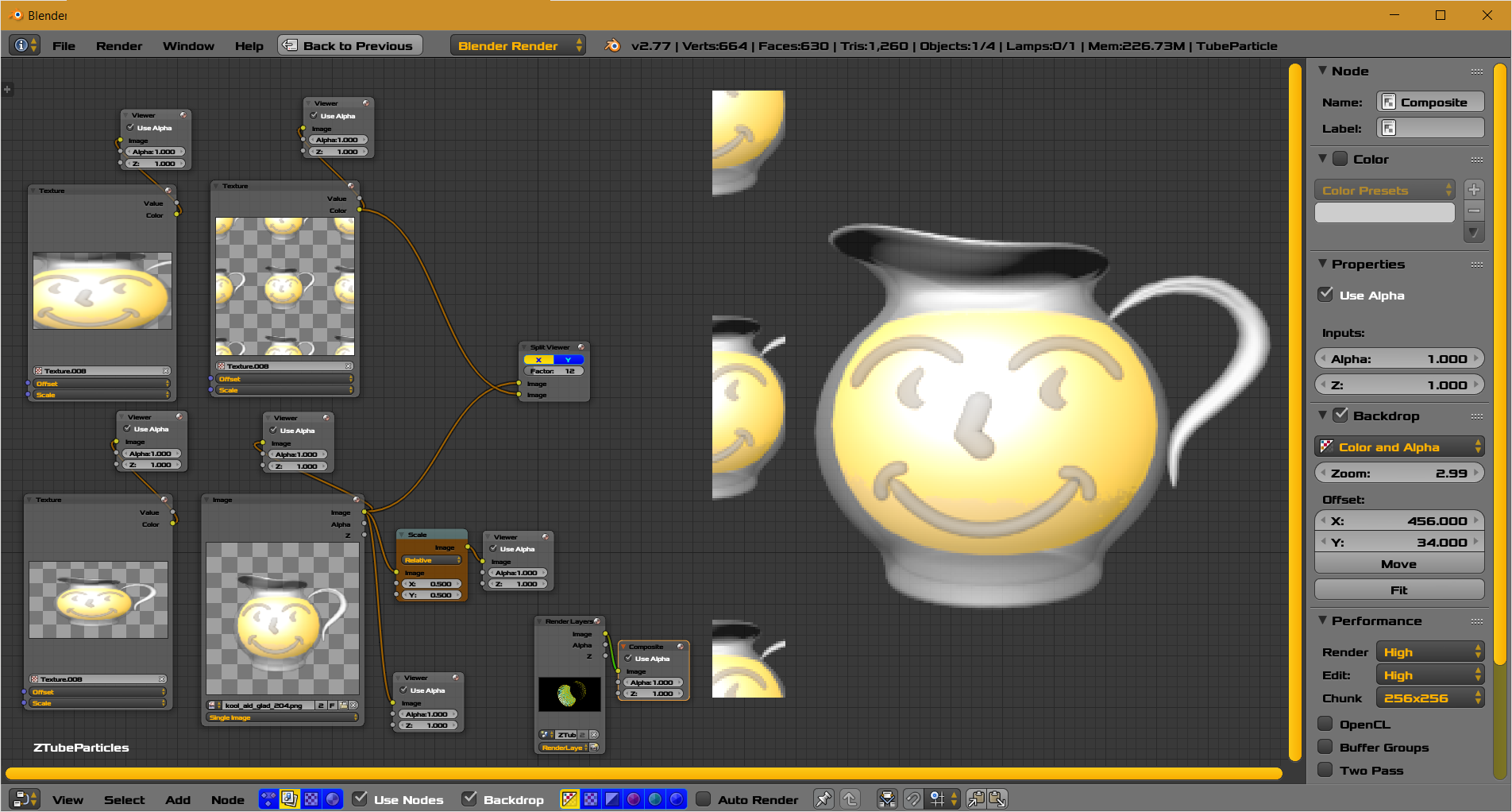Collapse the Performance panel
This screenshot has width=1512, height=812.
[x=1323, y=621]
